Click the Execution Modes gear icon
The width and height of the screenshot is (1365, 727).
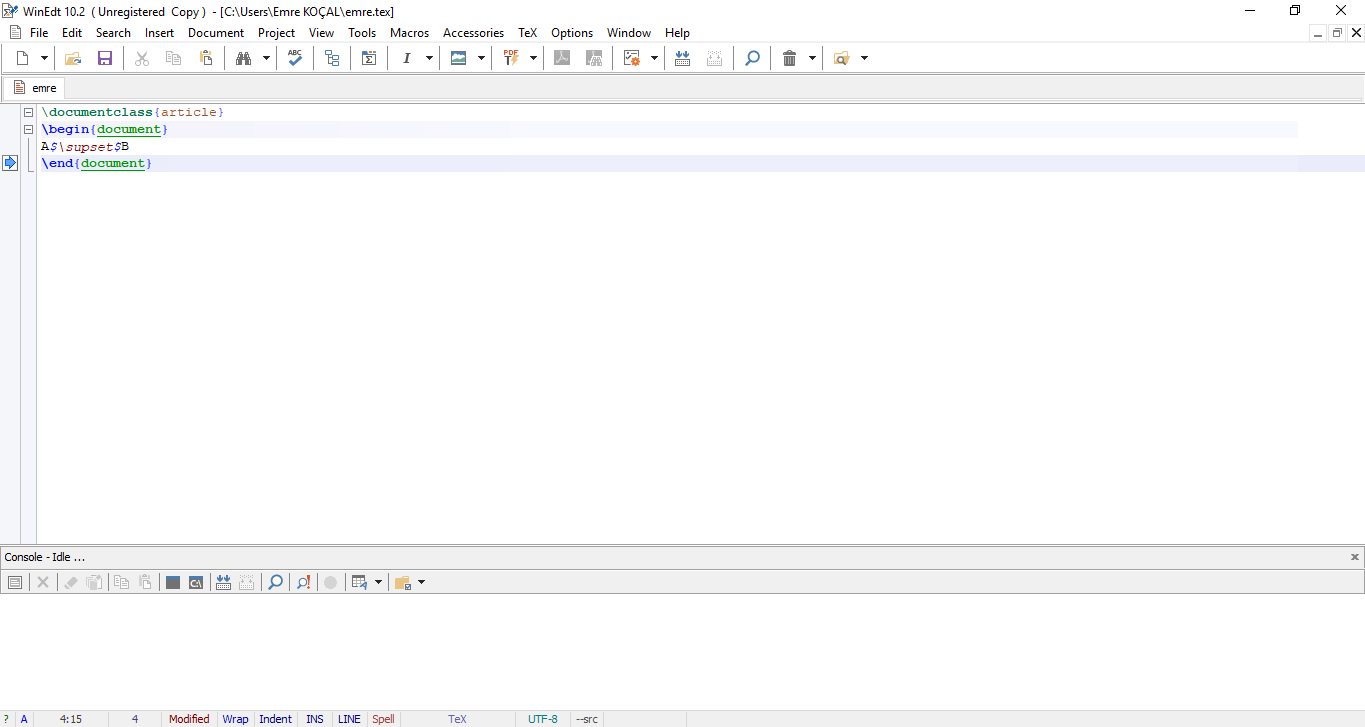(632, 58)
